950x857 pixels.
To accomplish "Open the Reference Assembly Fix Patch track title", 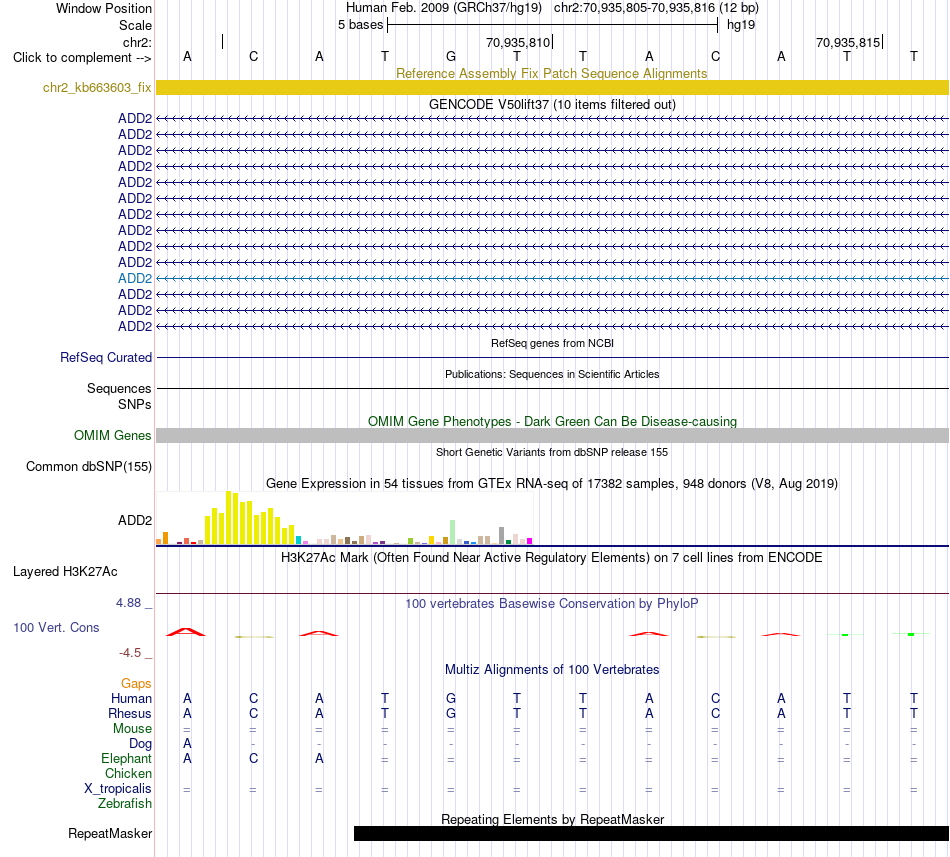I will pyautogui.click(x=551, y=73).
